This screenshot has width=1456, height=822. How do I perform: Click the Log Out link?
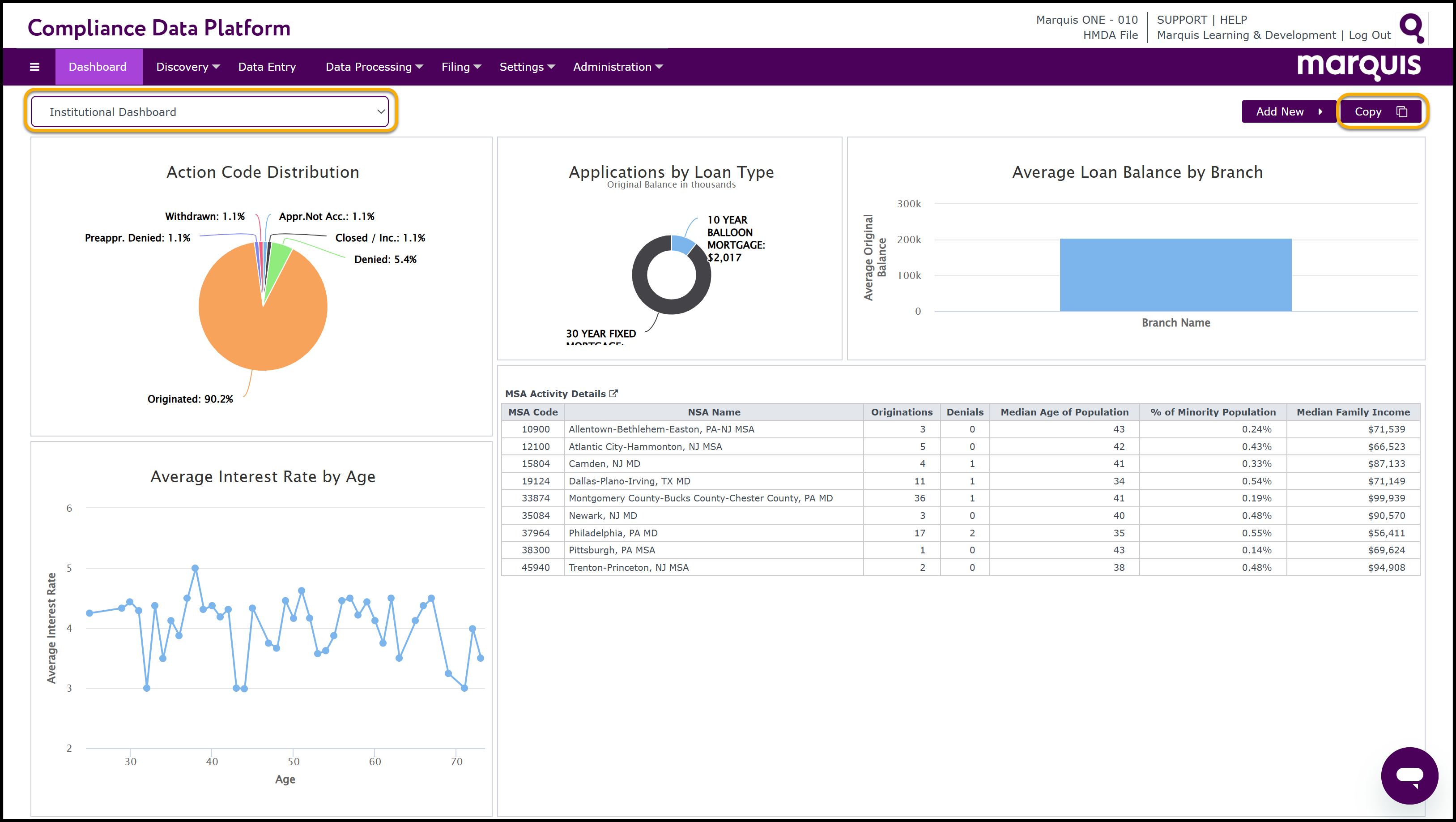(x=1369, y=35)
